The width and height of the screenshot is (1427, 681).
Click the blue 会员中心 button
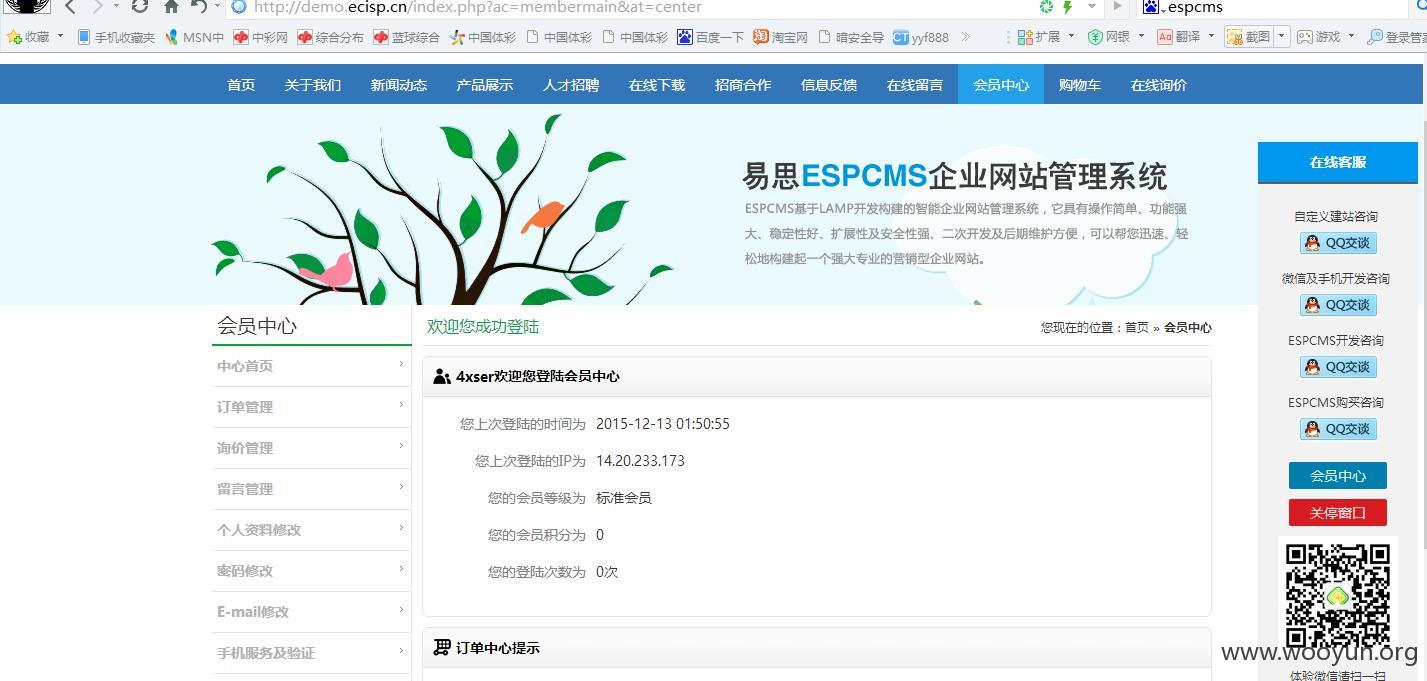pos(1338,476)
